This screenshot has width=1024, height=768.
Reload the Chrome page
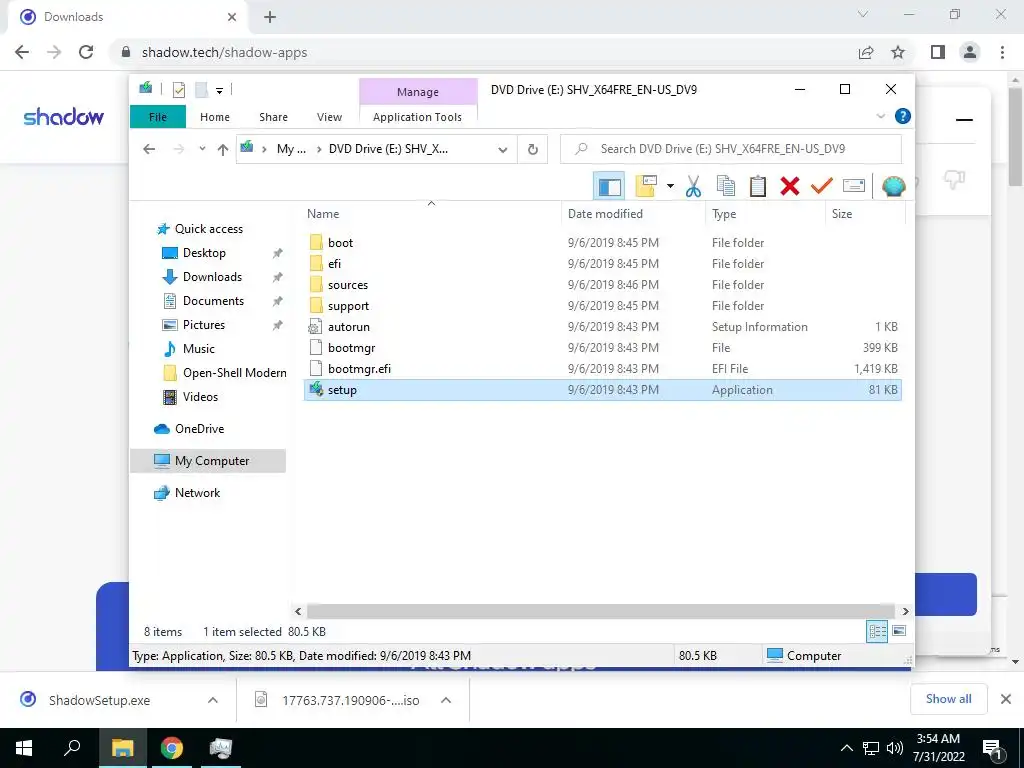tap(86, 52)
